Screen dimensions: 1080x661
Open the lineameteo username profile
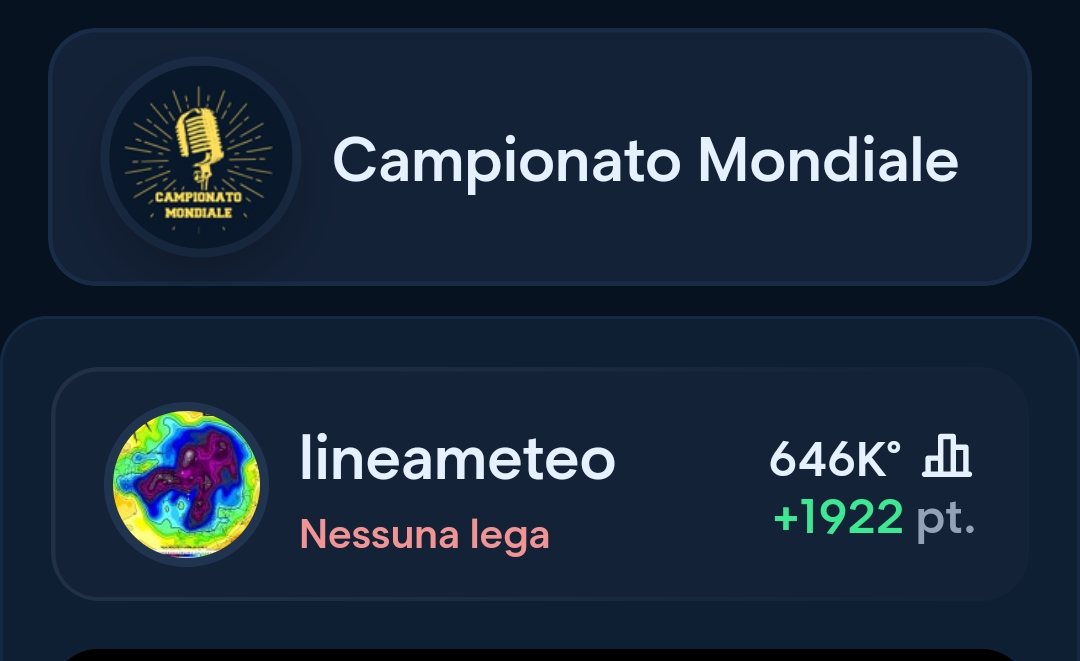click(457, 459)
